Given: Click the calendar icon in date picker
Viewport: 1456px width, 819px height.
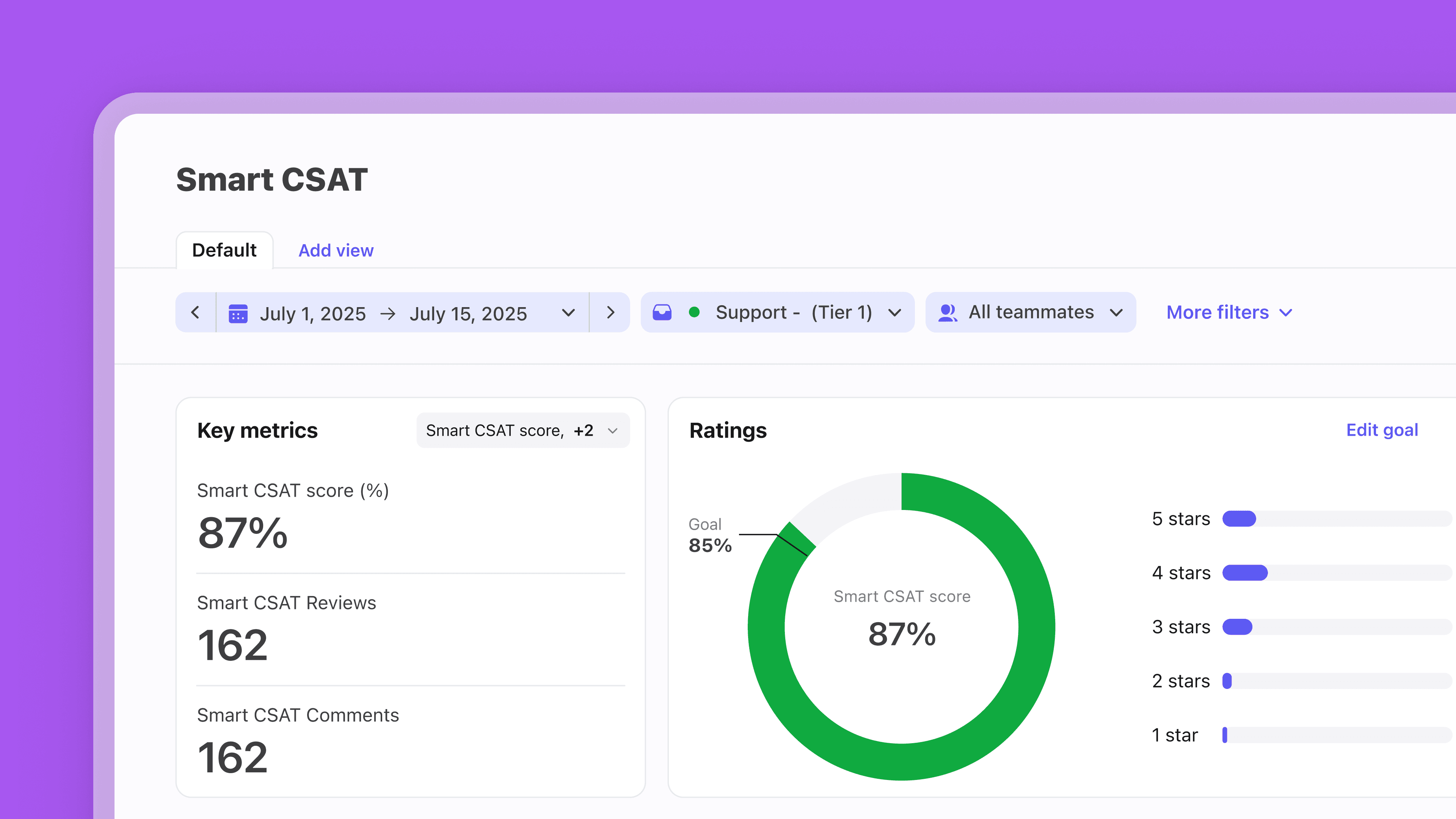Looking at the screenshot, I should coord(238,313).
